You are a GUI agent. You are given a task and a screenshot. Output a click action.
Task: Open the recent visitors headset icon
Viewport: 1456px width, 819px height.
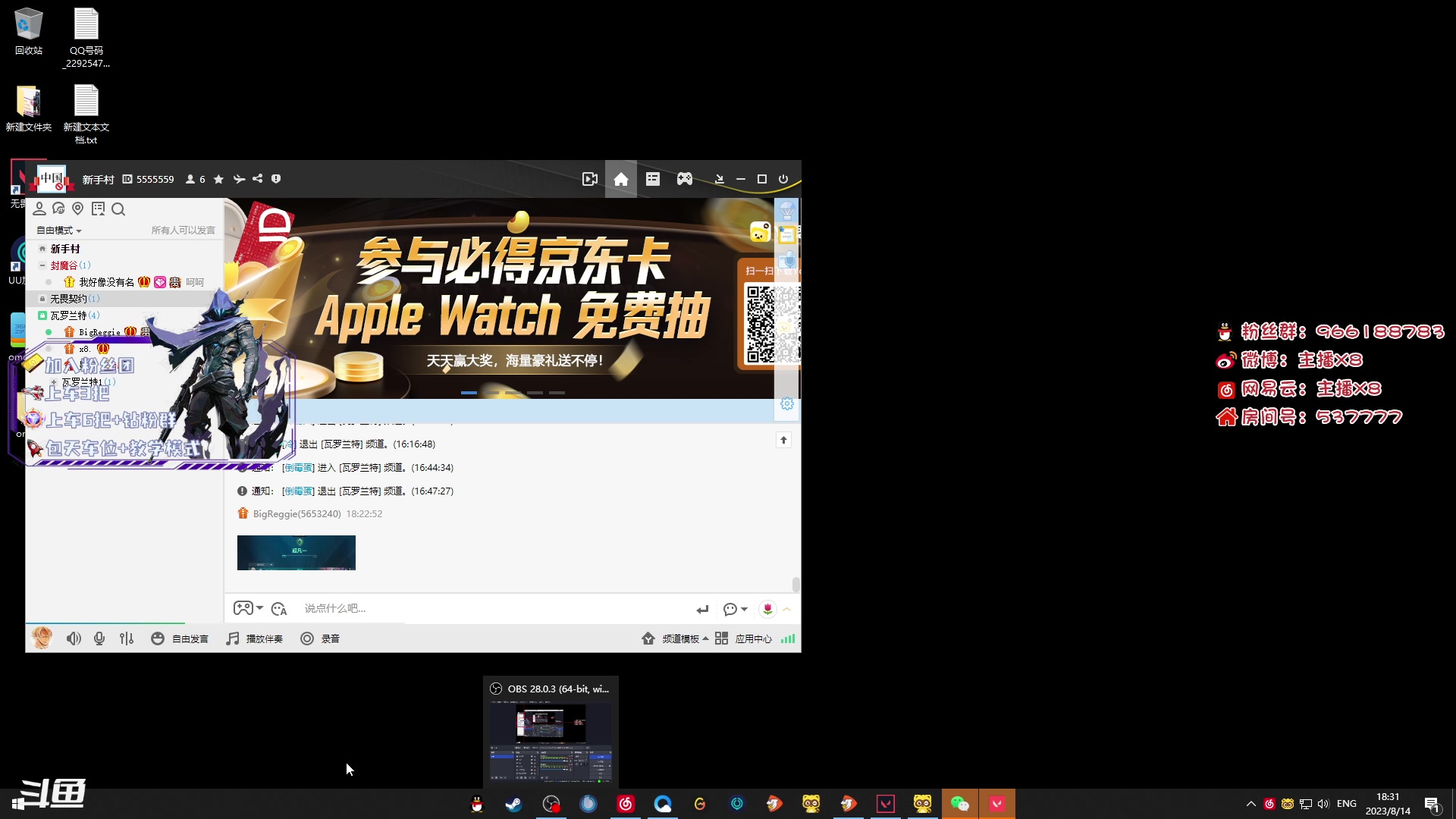[x=58, y=209]
